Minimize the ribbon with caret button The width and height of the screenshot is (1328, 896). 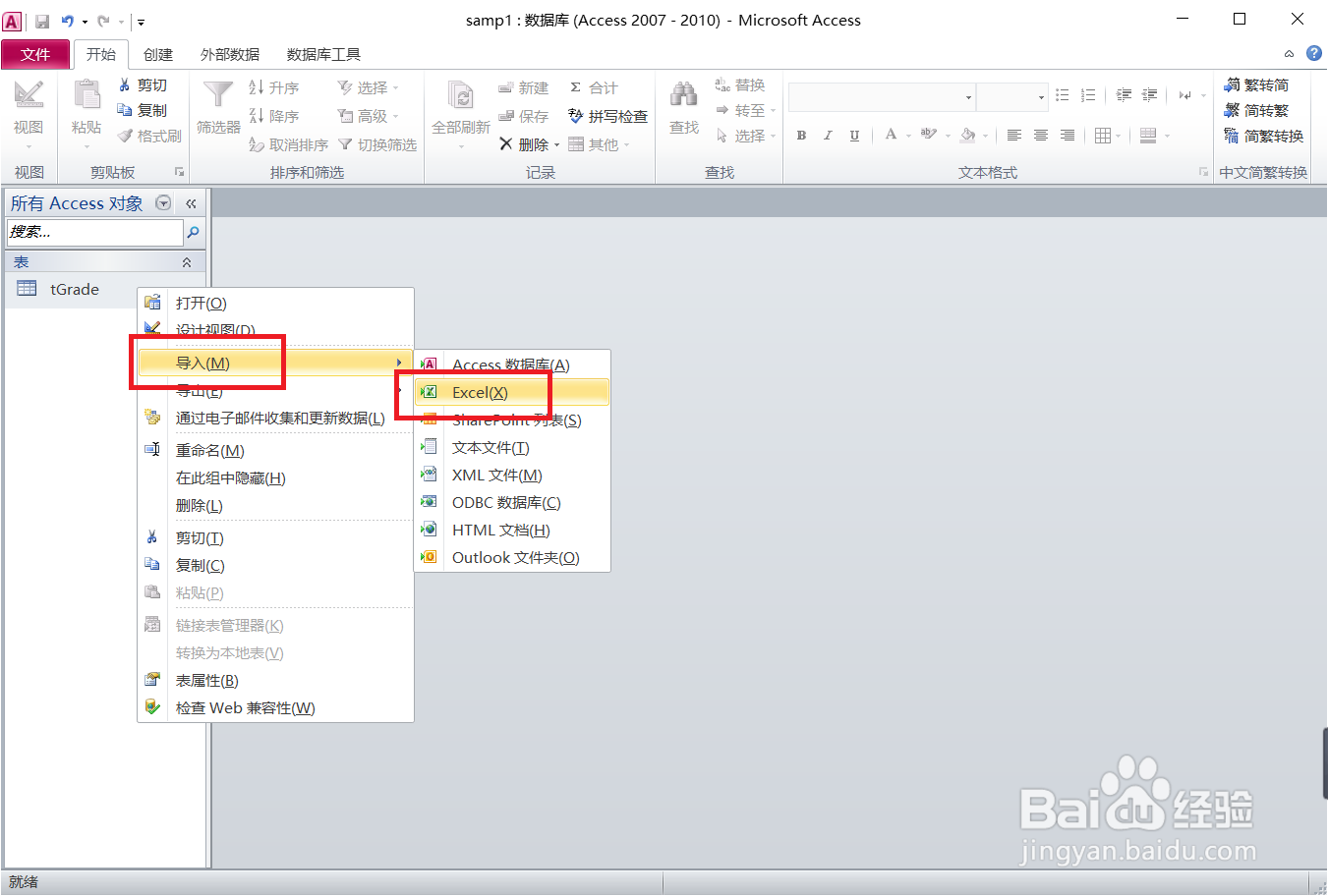click(x=1289, y=53)
